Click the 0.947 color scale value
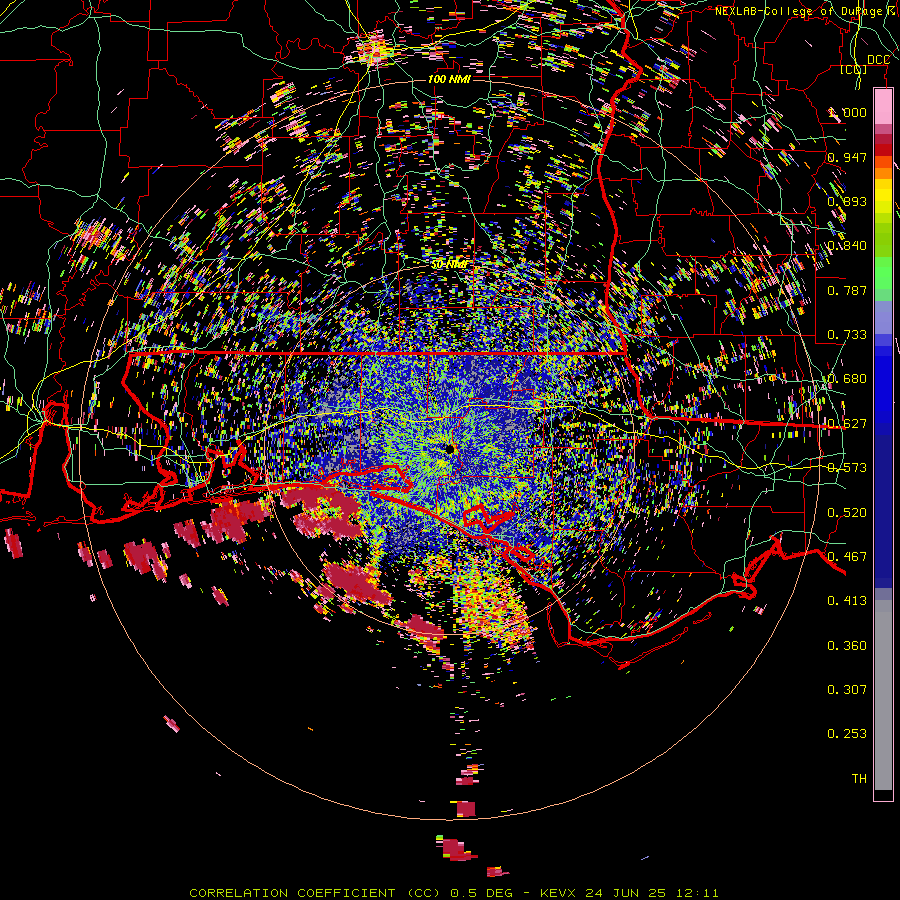 847,157
